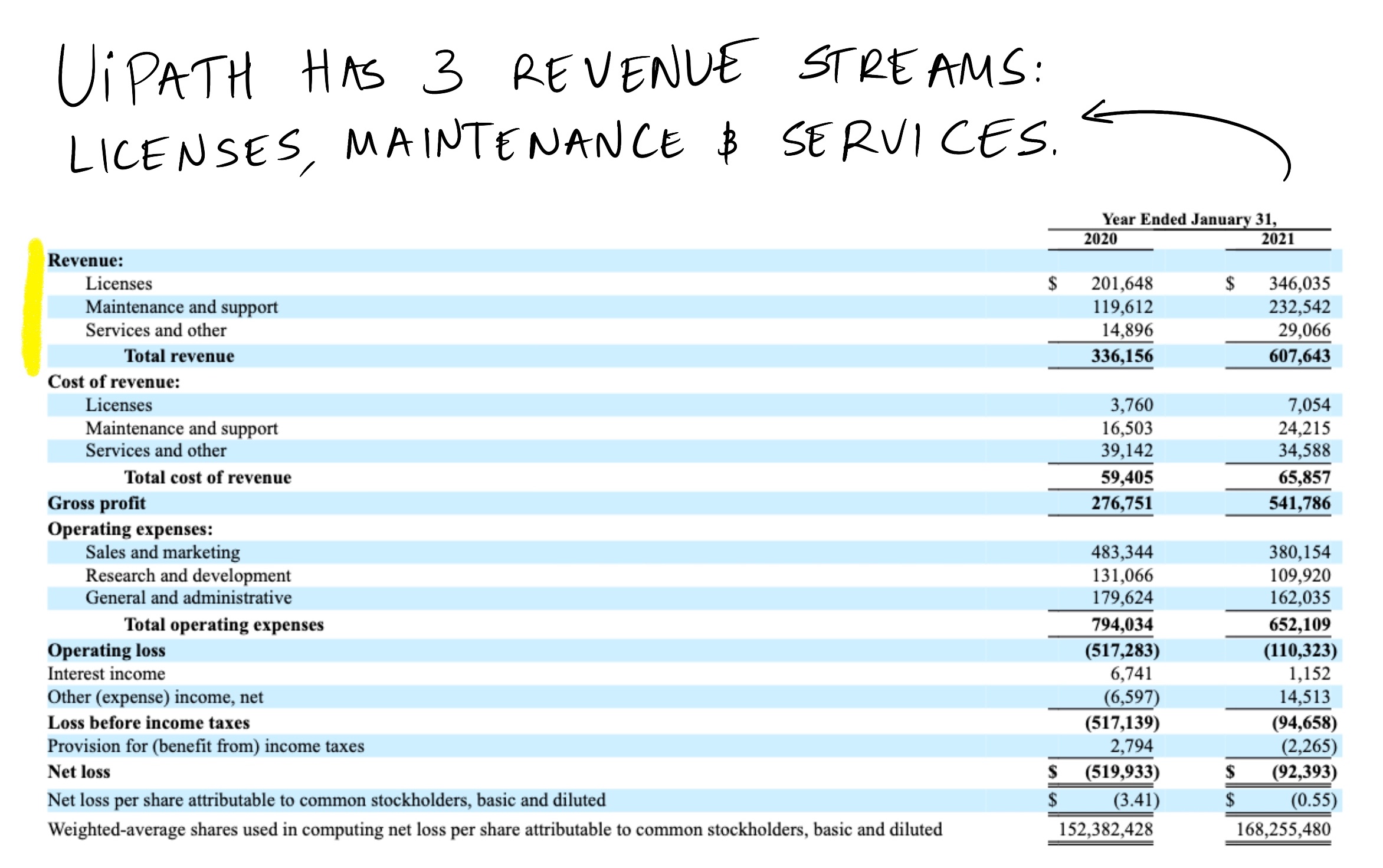Select Licenses revenue value 201,648
The image size is (1383, 868).
(x=1122, y=284)
